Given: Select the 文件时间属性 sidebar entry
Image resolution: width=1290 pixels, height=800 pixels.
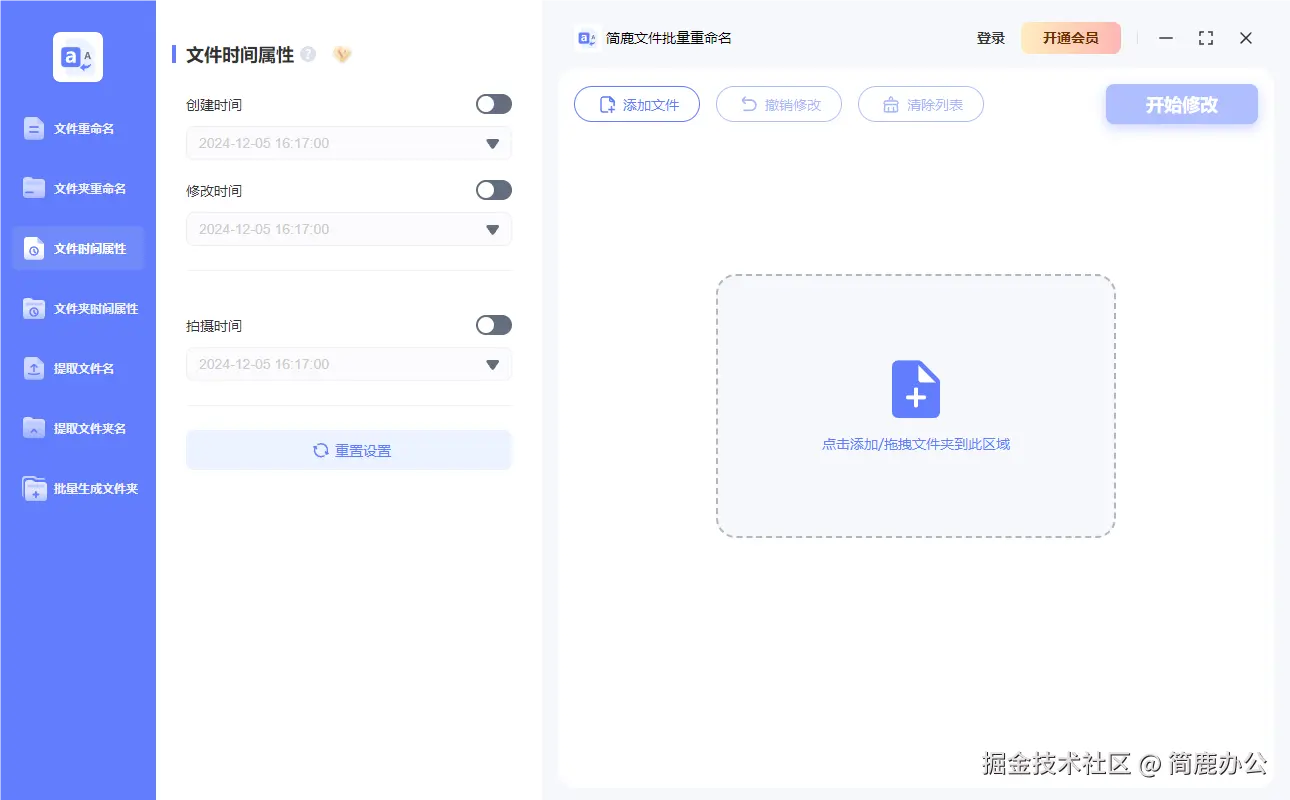Looking at the screenshot, I should [x=78, y=248].
